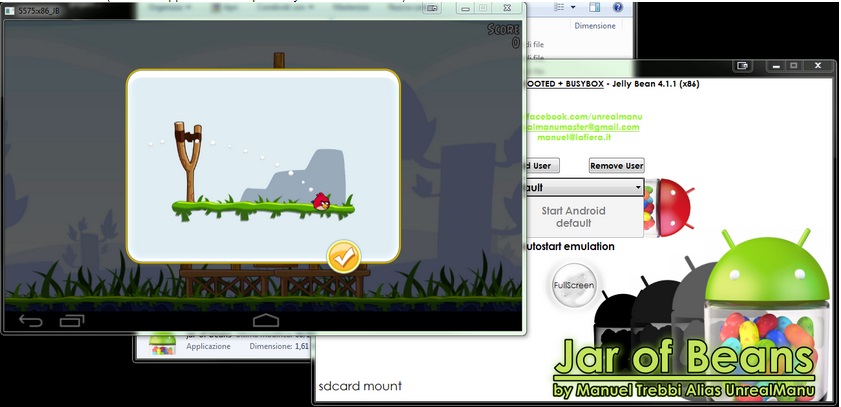
Task: Click the sdcard mount label
Action: (x=360, y=386)
